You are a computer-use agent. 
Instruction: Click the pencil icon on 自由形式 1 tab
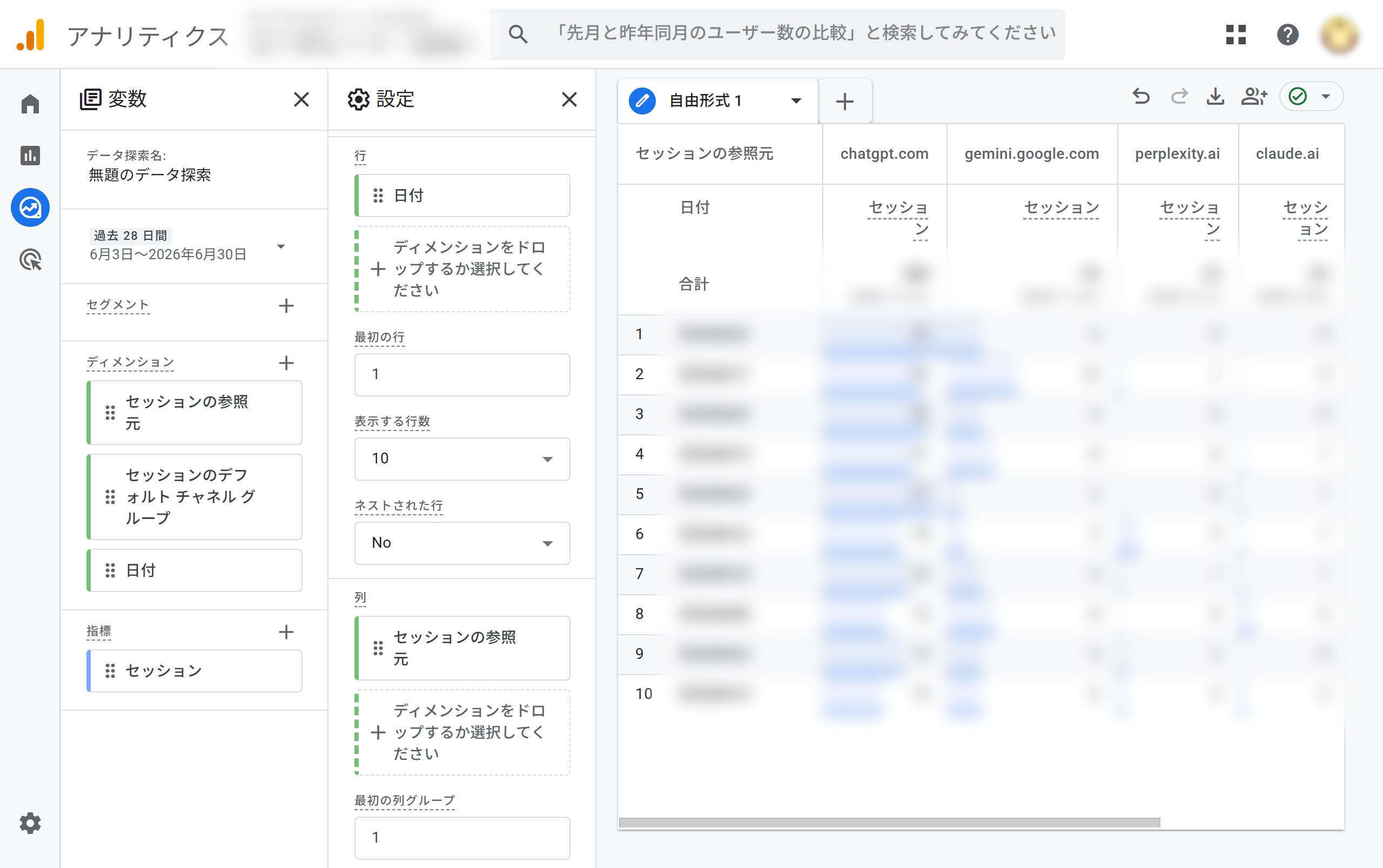(x=642, y=101)
